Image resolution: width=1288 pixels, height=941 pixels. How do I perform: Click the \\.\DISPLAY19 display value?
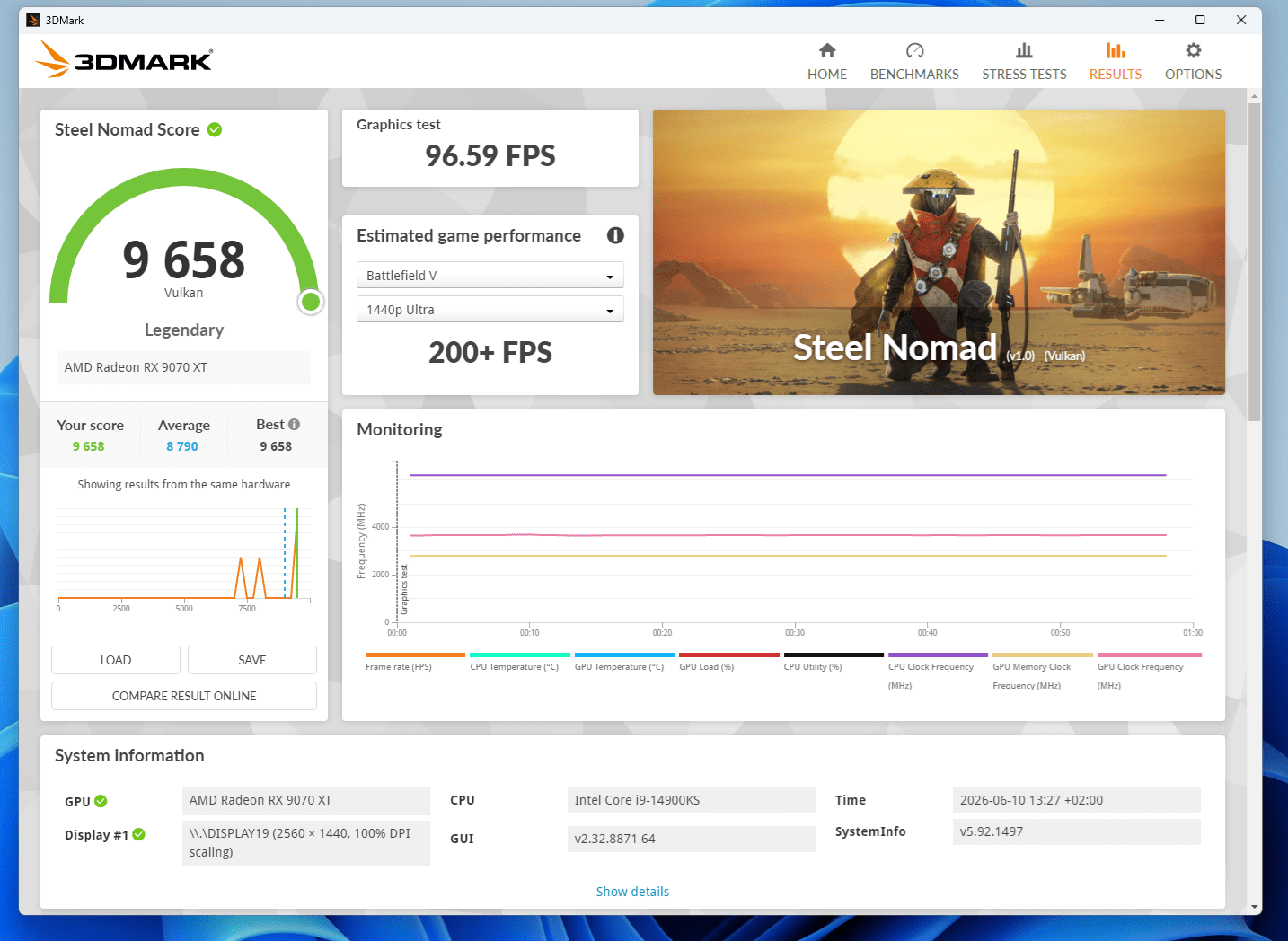pos(306,843)
